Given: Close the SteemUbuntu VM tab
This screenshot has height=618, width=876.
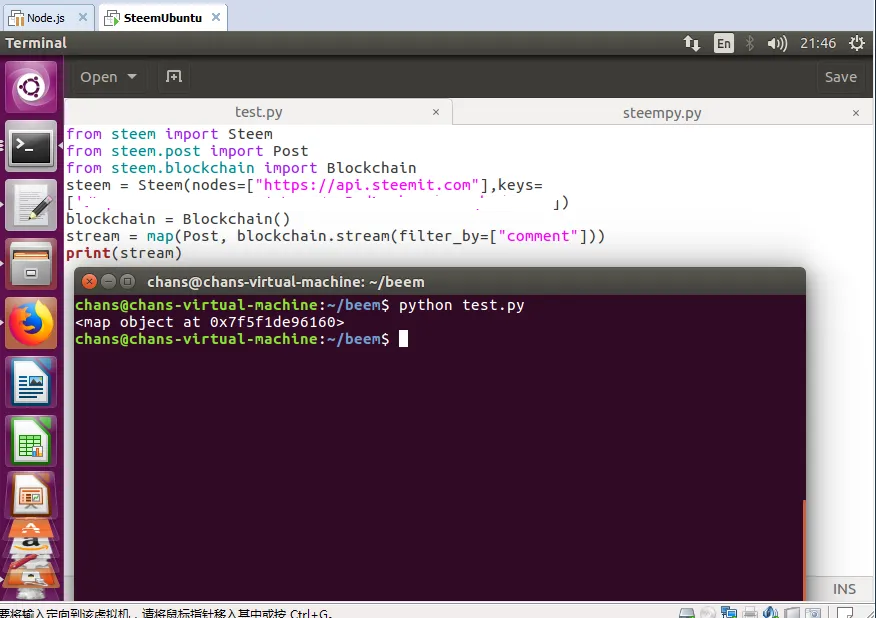Looking at the screenshot, I should tap(216, 17).
